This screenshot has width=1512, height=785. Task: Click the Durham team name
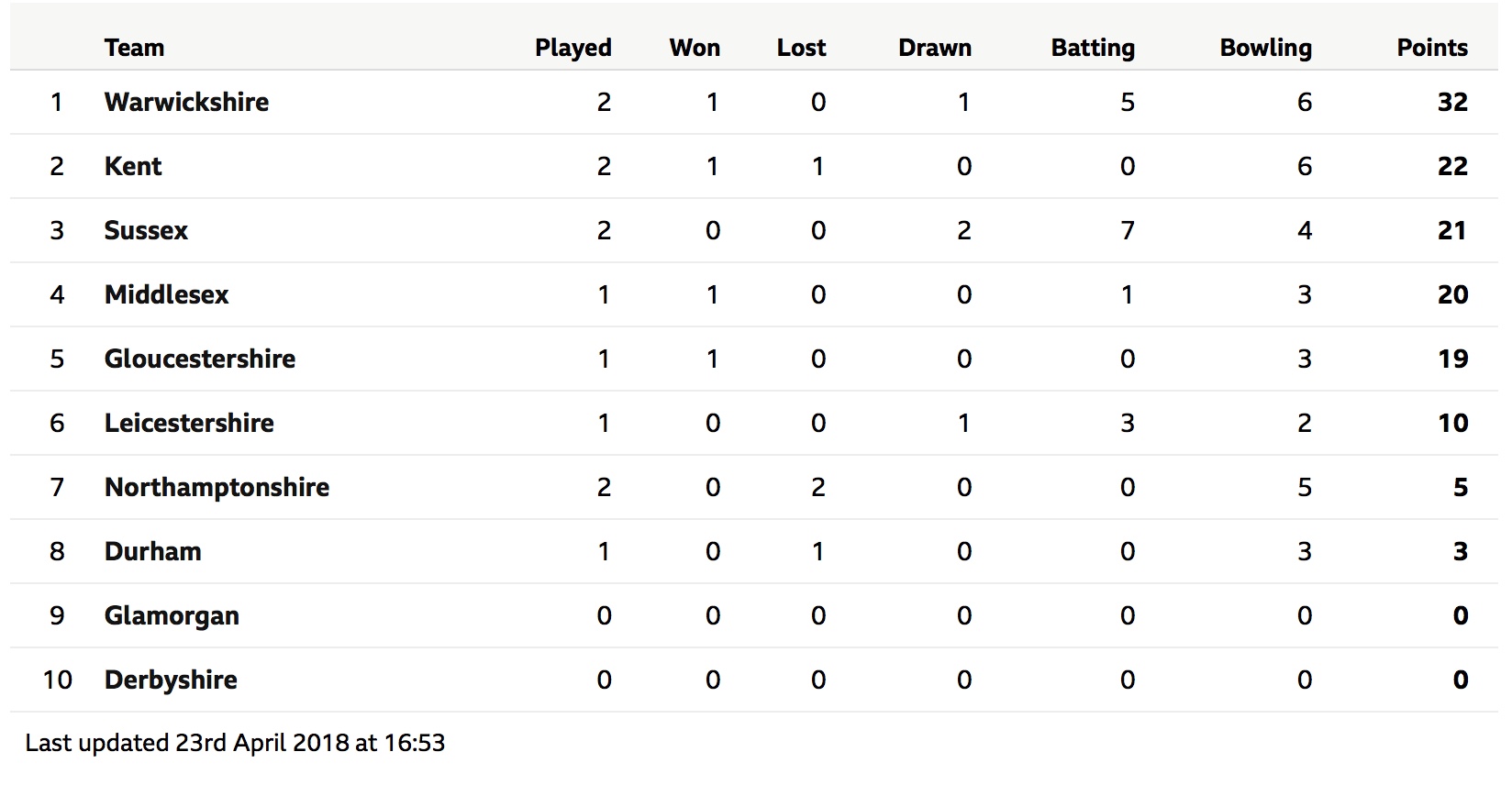pyautogui.click(x=153, y=551)
